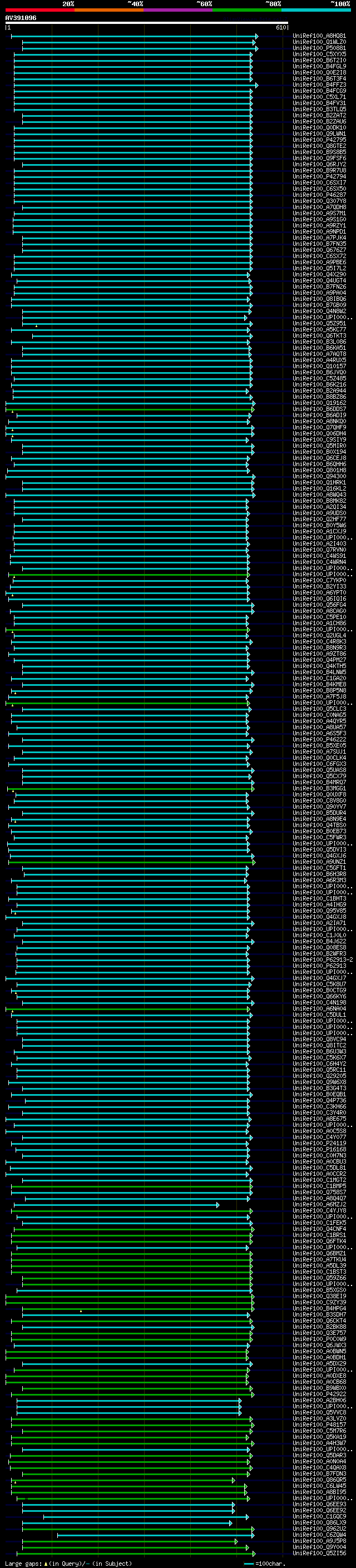This screenshot has height=1568, width=356.
Task: Select the UniRef100_B3TLQ5 label
Action: tap(319, 109)
